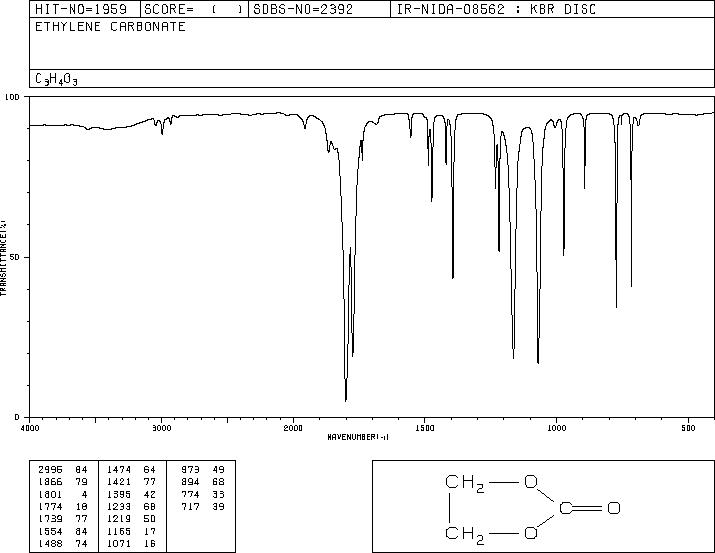Screen dimensions: 715x553
Task: Click the SCORE= field in the header
Action: (x=194, y=9)
